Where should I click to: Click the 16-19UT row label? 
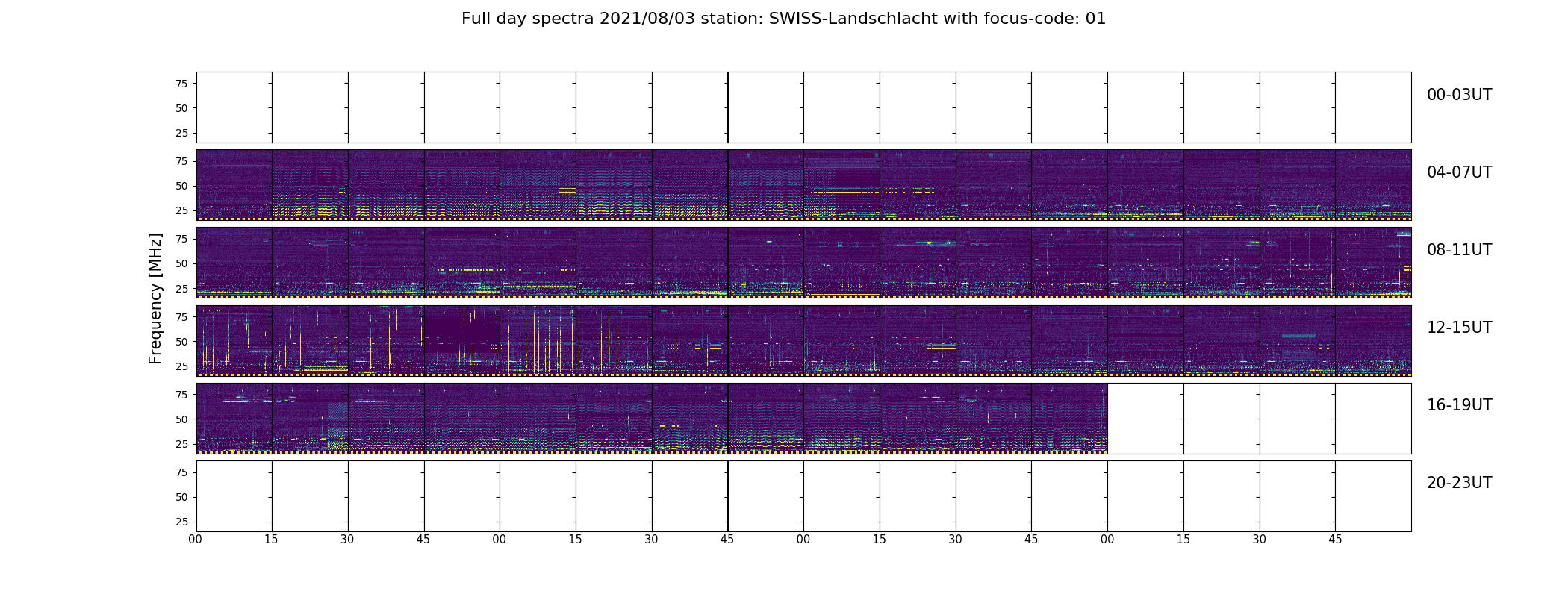coord(1459,405)
